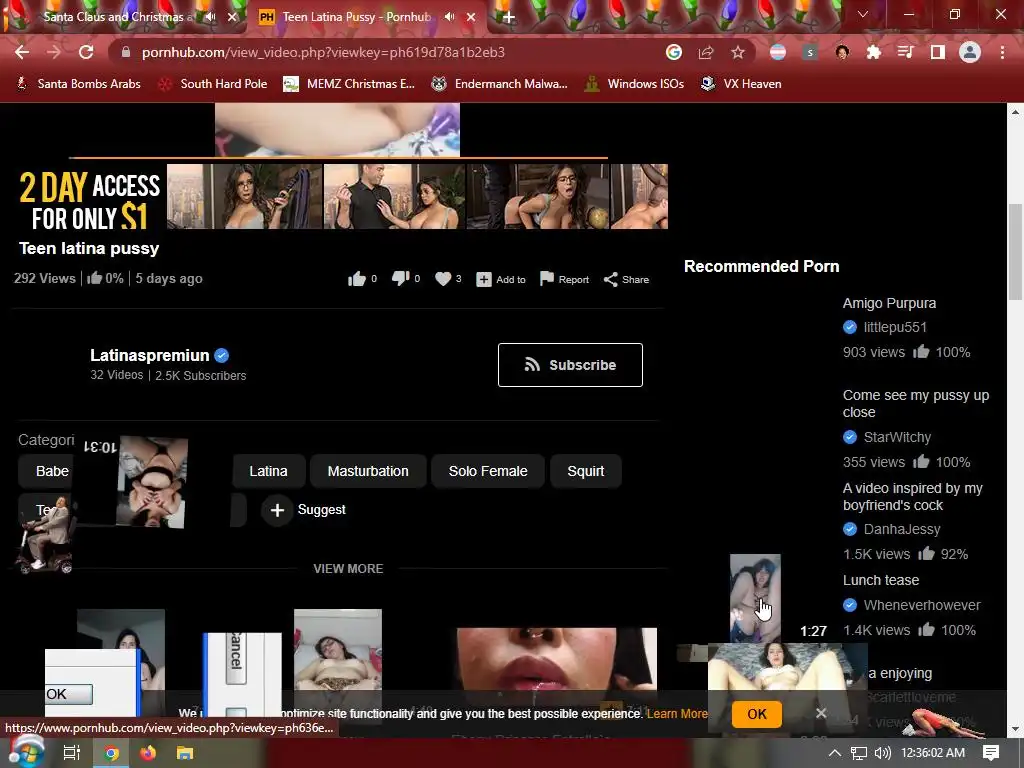Image resolution: width=1024 pixels, height=768 pixels.
Task: Open the Chrome three-dot menu
Action: (x=1002, y=52)
